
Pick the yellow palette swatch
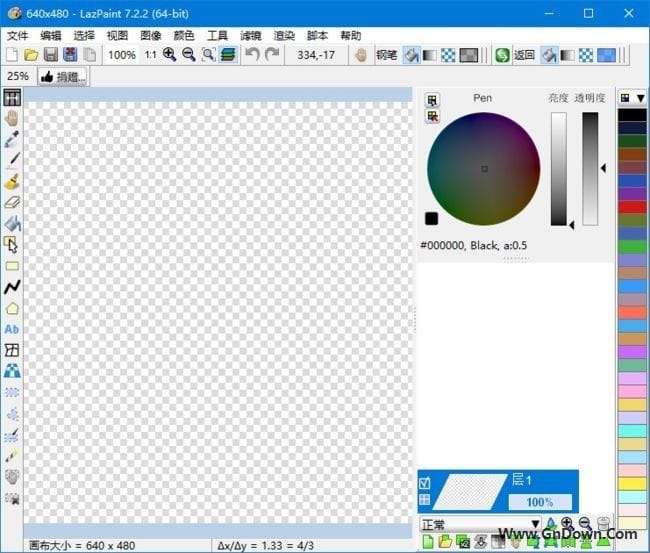click(632, 483)
